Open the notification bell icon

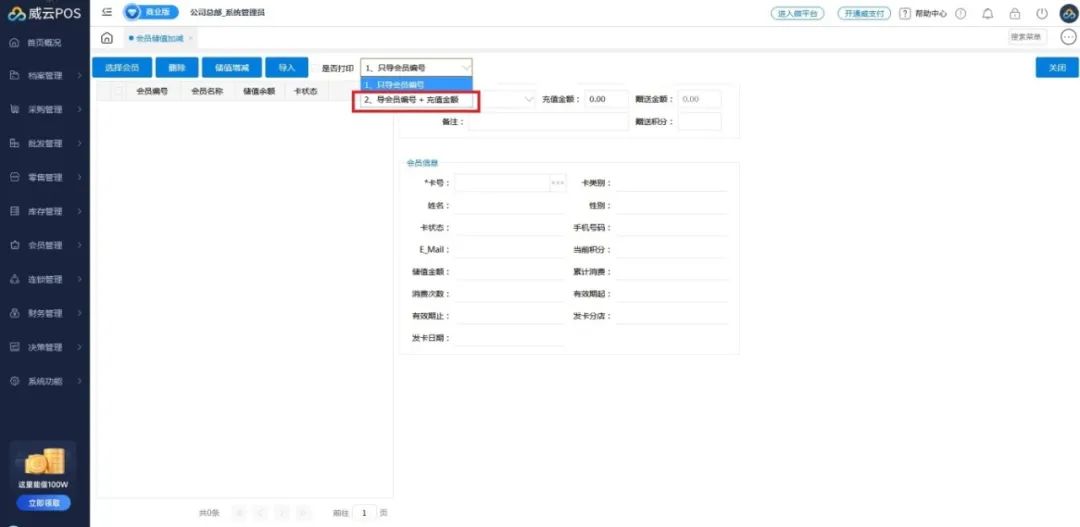(x=988, y=14)
